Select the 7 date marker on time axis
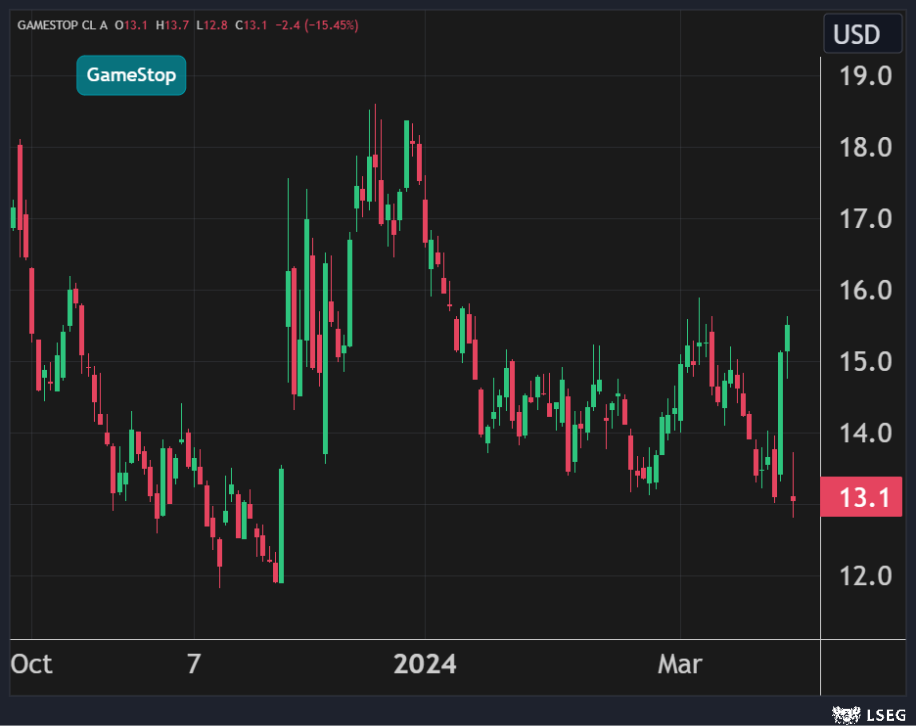 [194, 664]
